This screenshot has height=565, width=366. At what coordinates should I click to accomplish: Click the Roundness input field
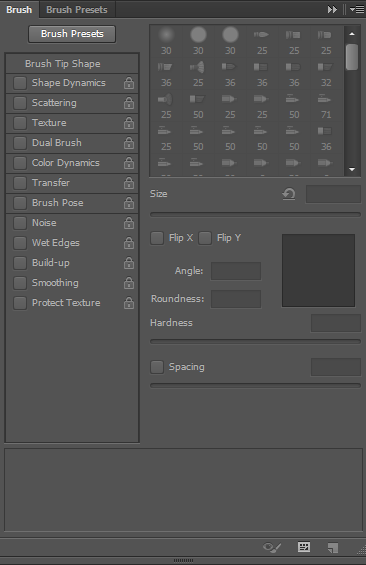(236, 299)
